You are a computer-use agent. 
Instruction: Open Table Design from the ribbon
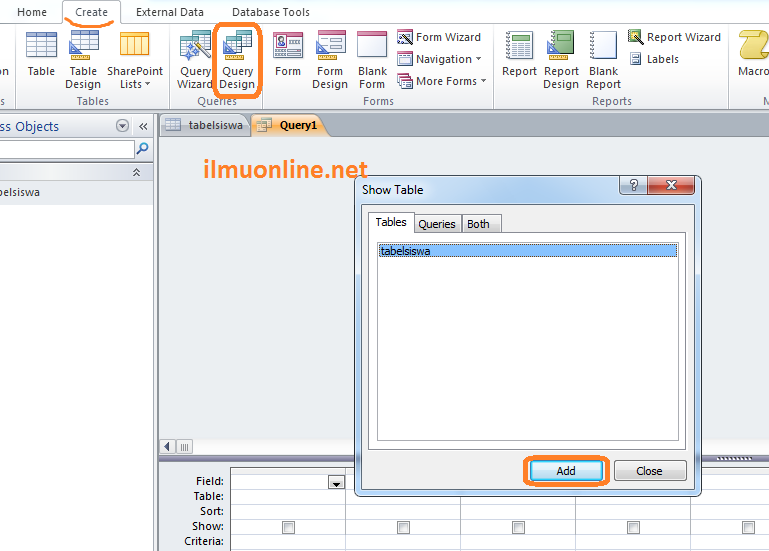pyautogui.click(x=83, y=59)
